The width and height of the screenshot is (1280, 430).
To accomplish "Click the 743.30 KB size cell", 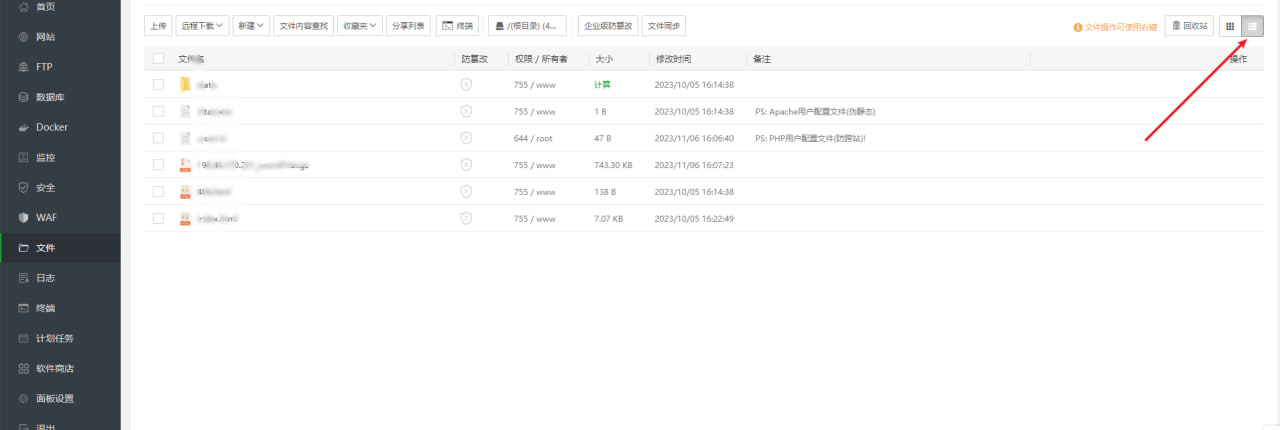I will coord(613,164).
